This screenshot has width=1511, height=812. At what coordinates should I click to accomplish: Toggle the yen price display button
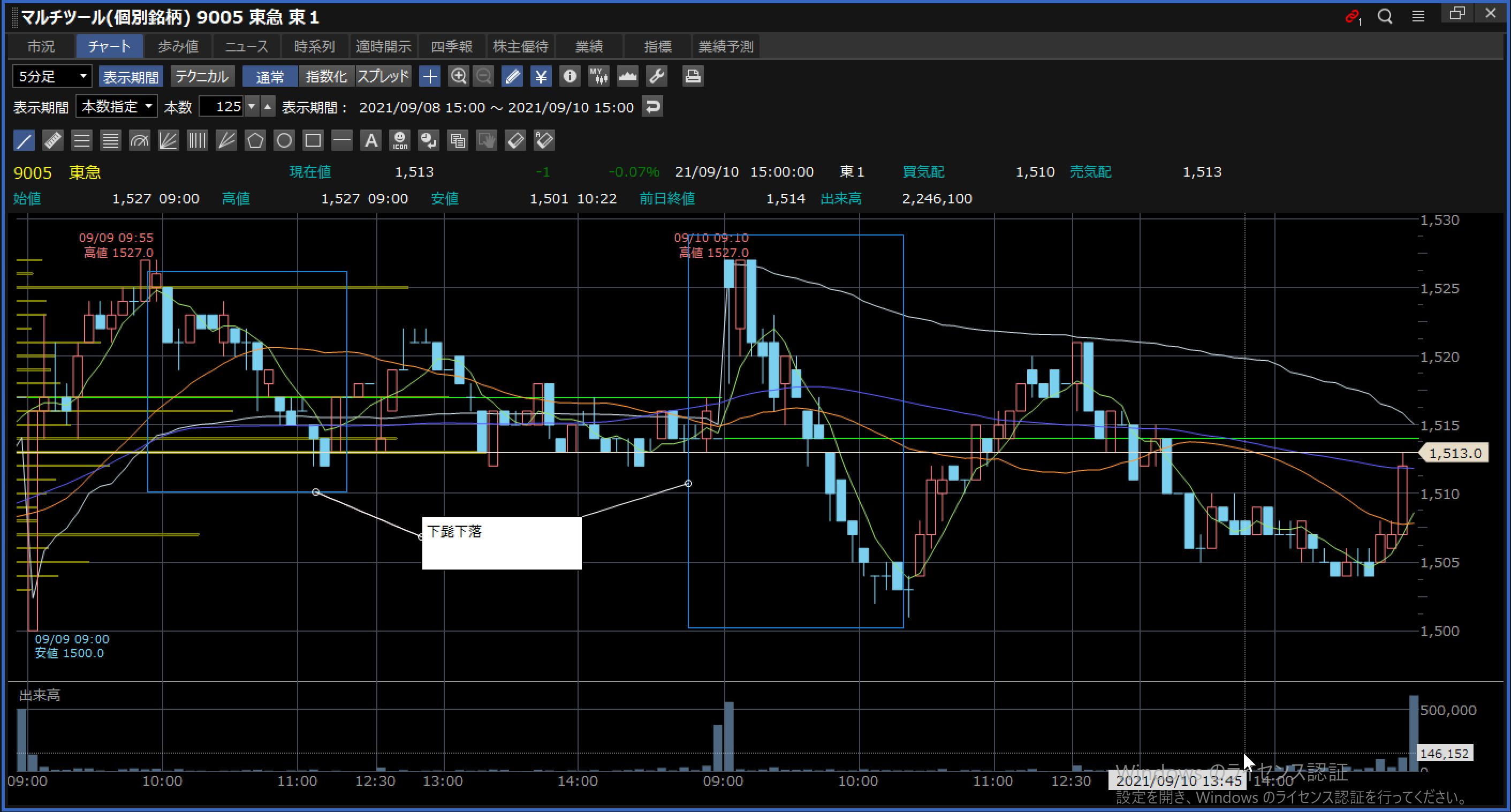tap(541, 76)
